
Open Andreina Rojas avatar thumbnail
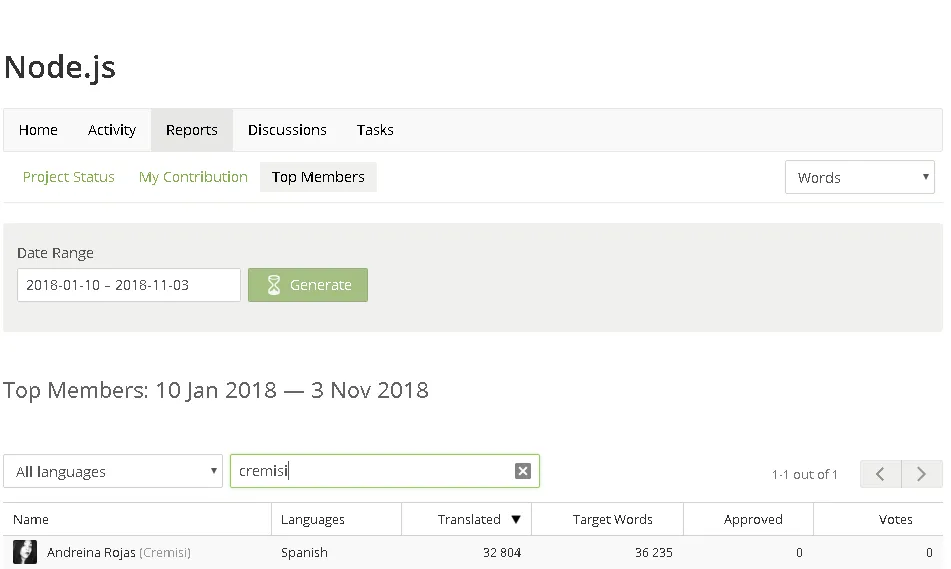25,552
